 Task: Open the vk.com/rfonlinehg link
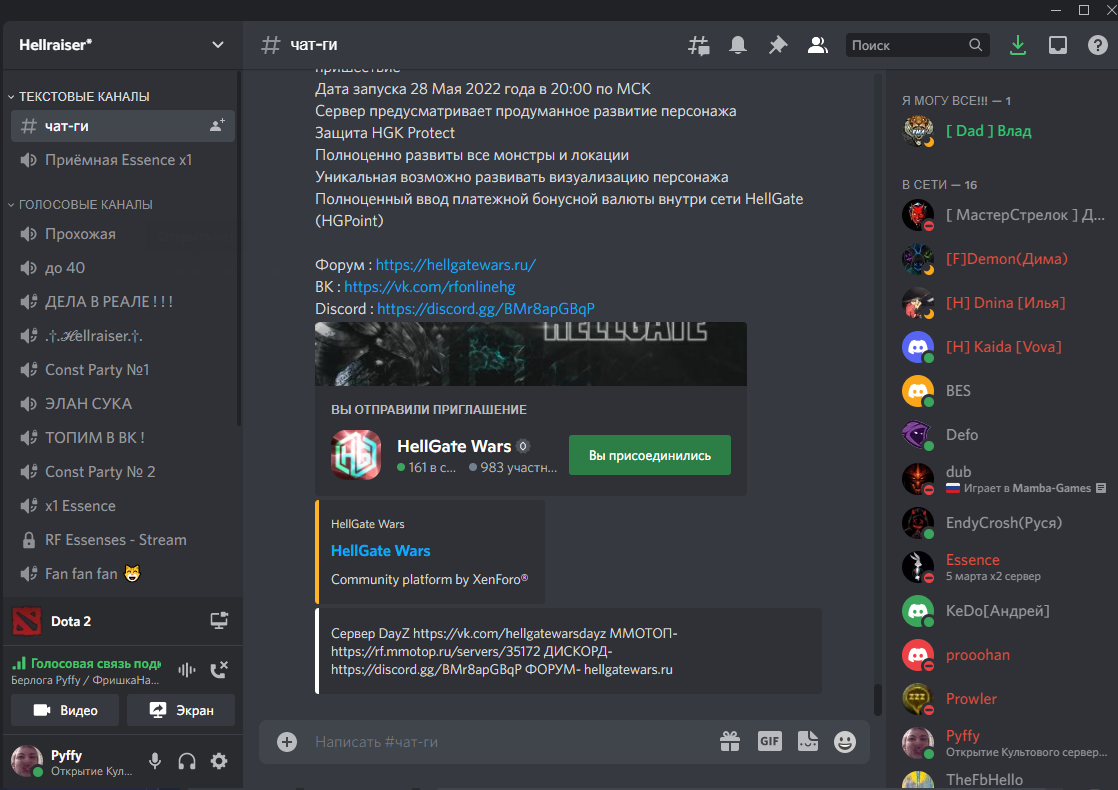tap(429, 287)
